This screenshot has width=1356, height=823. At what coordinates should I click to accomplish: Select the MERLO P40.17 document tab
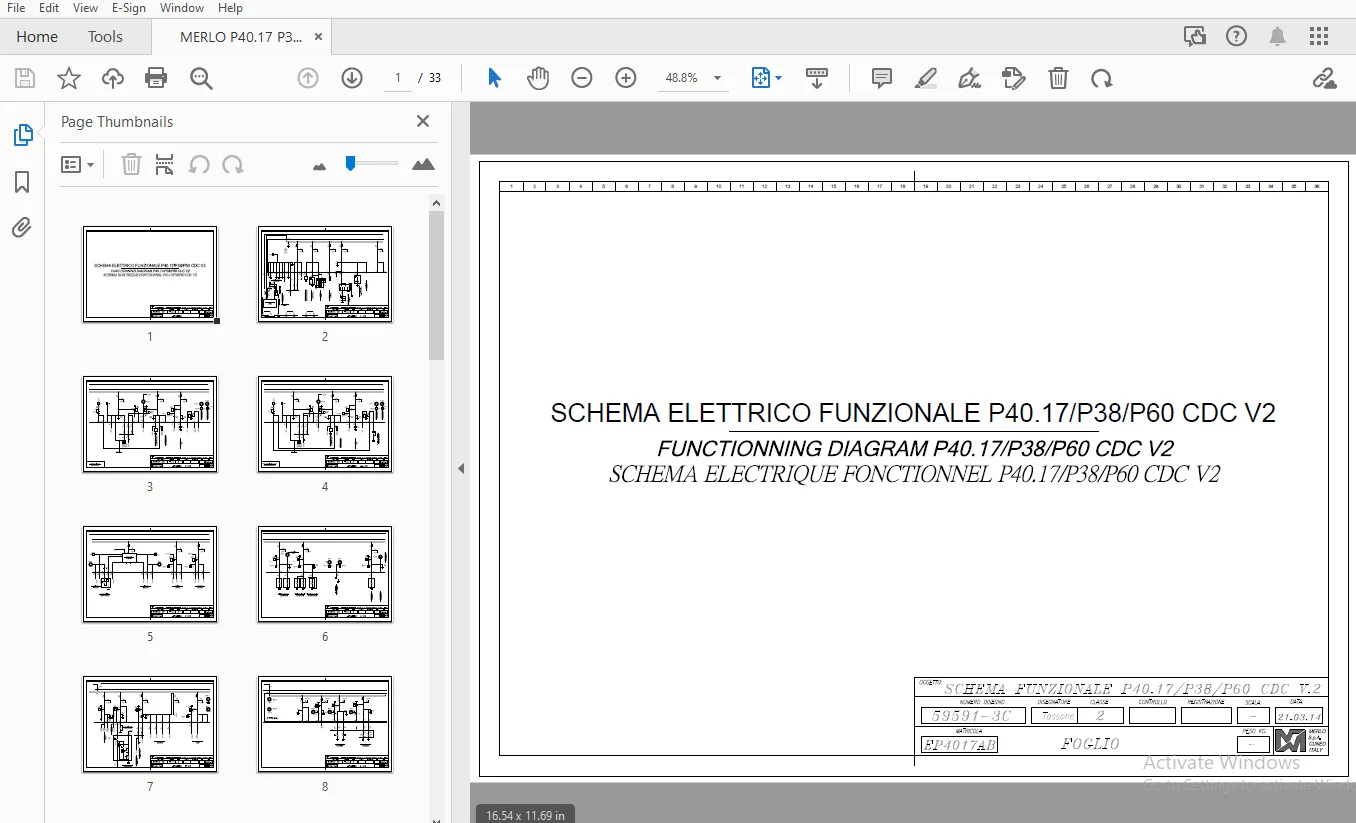pos(241,37)
